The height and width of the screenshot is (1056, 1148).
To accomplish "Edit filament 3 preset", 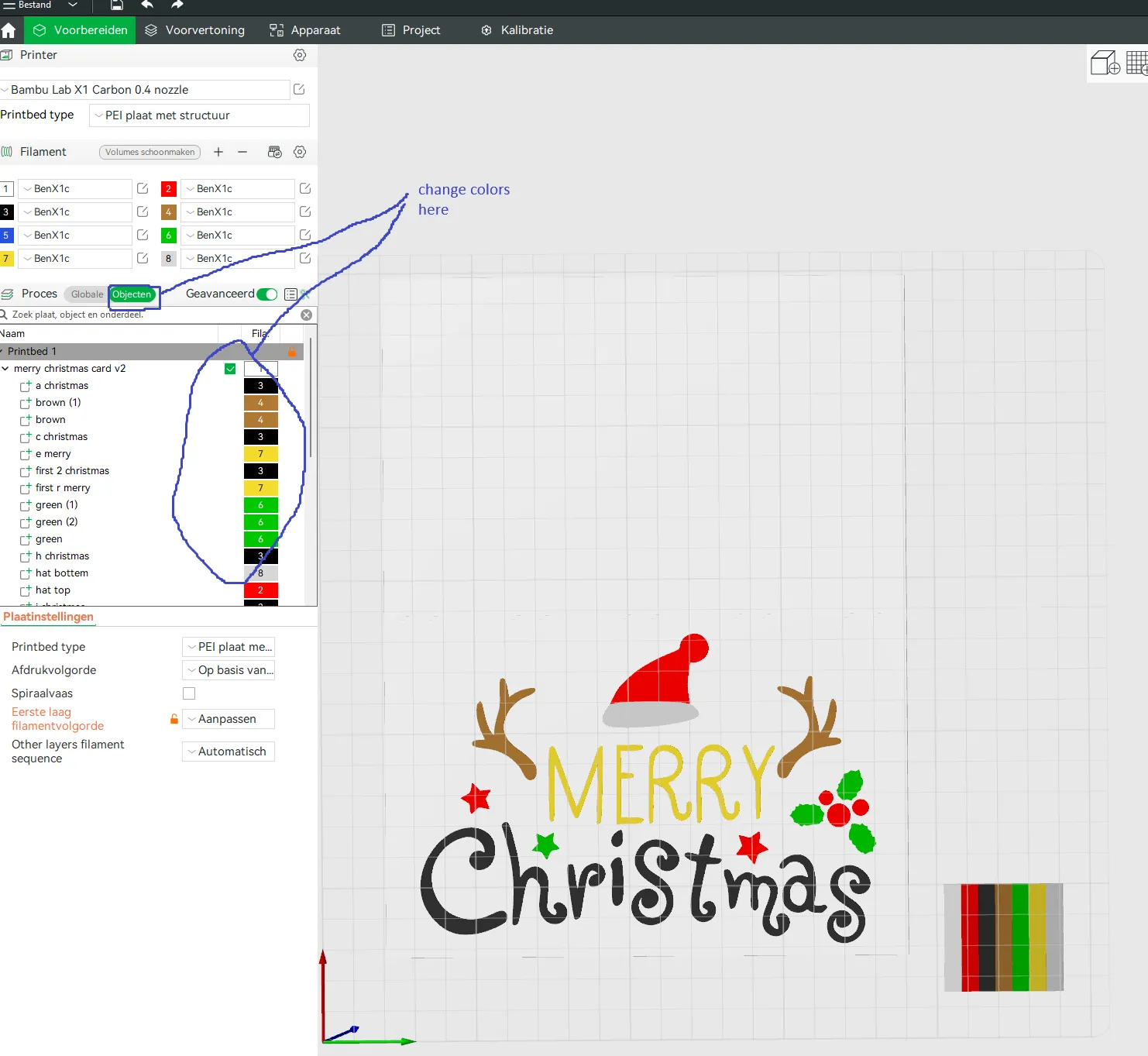I will tap(143, 212).
